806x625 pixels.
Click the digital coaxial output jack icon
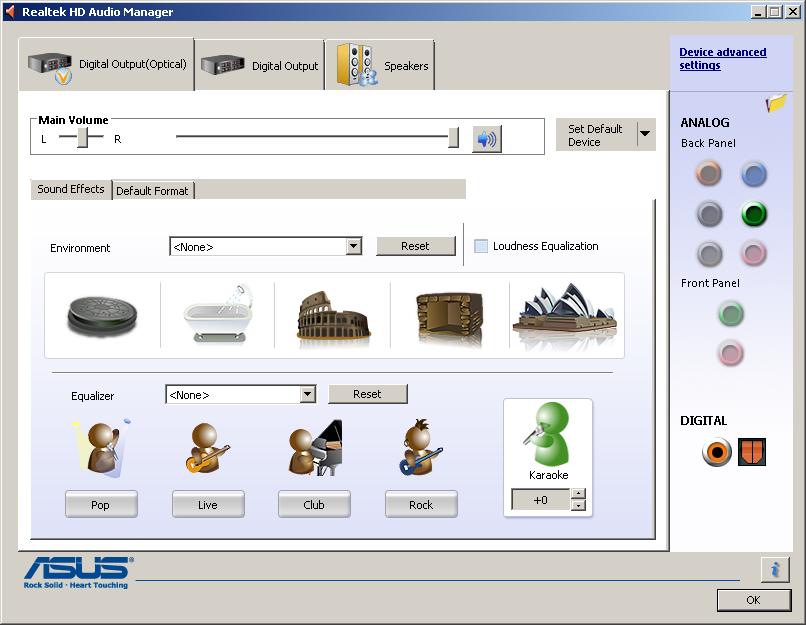coord(717,452)
